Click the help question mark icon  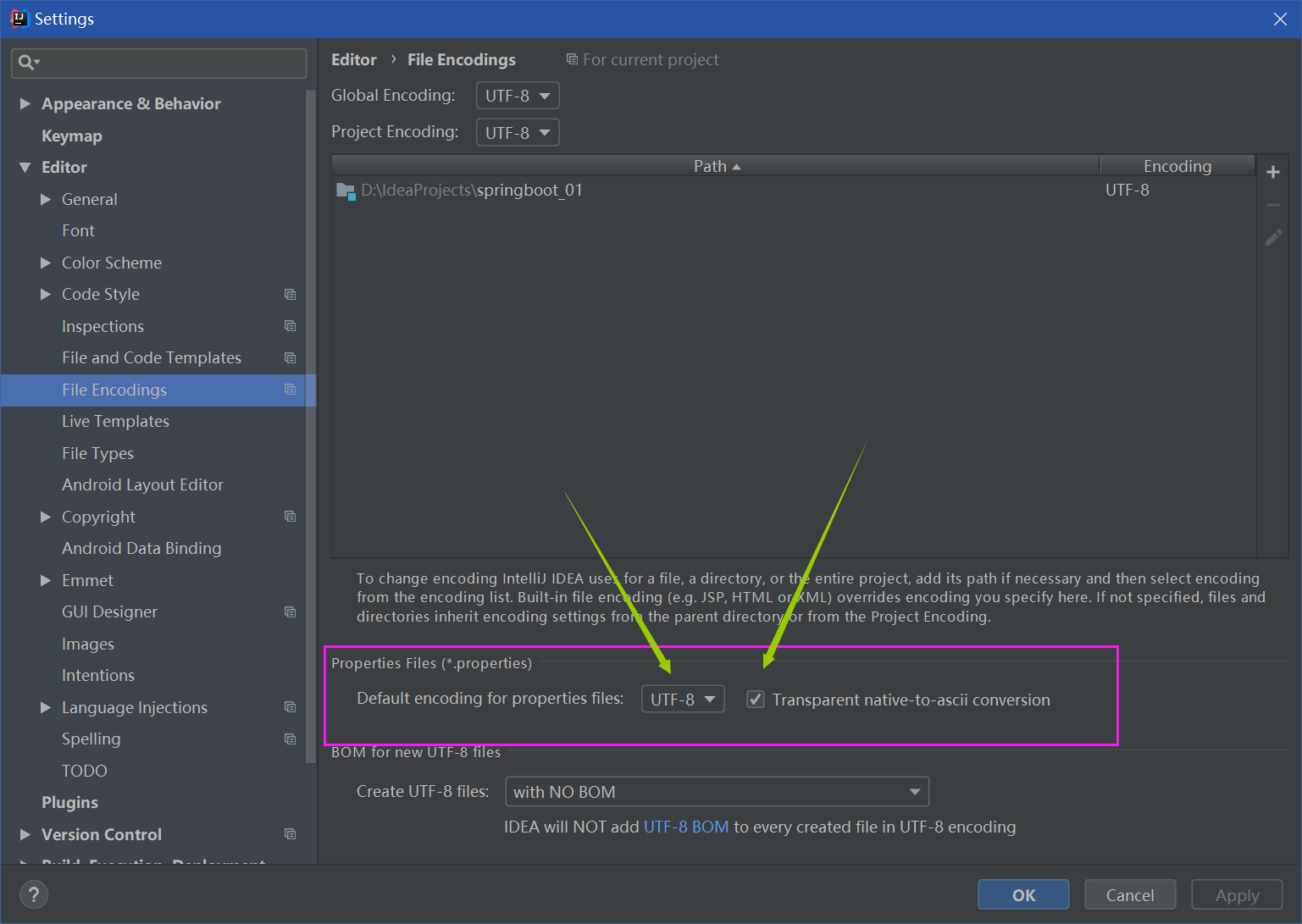point(34,894)
